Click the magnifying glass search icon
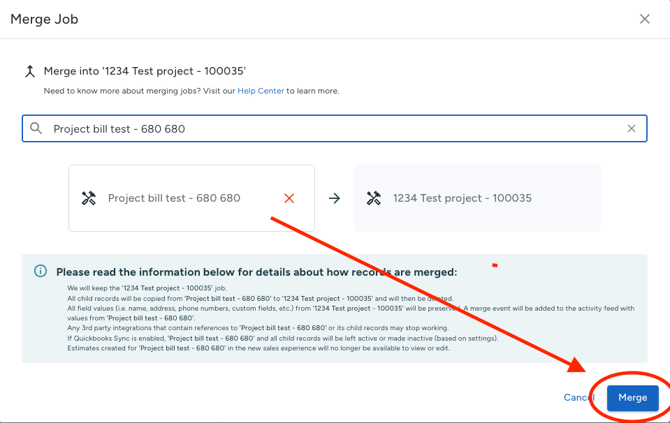The height and width of the screenshot is (423, 670). 36,129
